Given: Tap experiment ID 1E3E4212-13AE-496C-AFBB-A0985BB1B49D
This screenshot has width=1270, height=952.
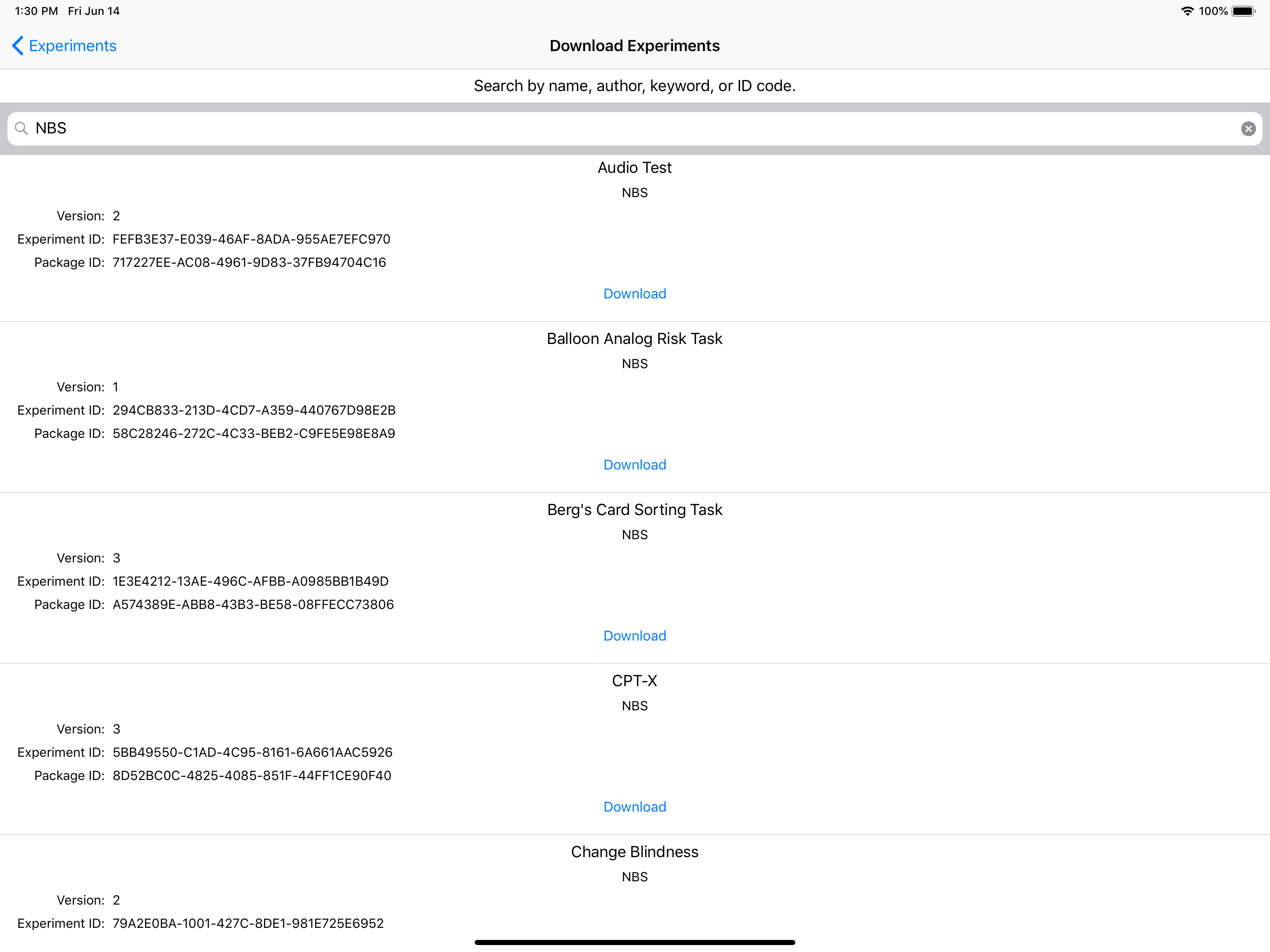Looking at the screenshot, I should coord(250,582).
